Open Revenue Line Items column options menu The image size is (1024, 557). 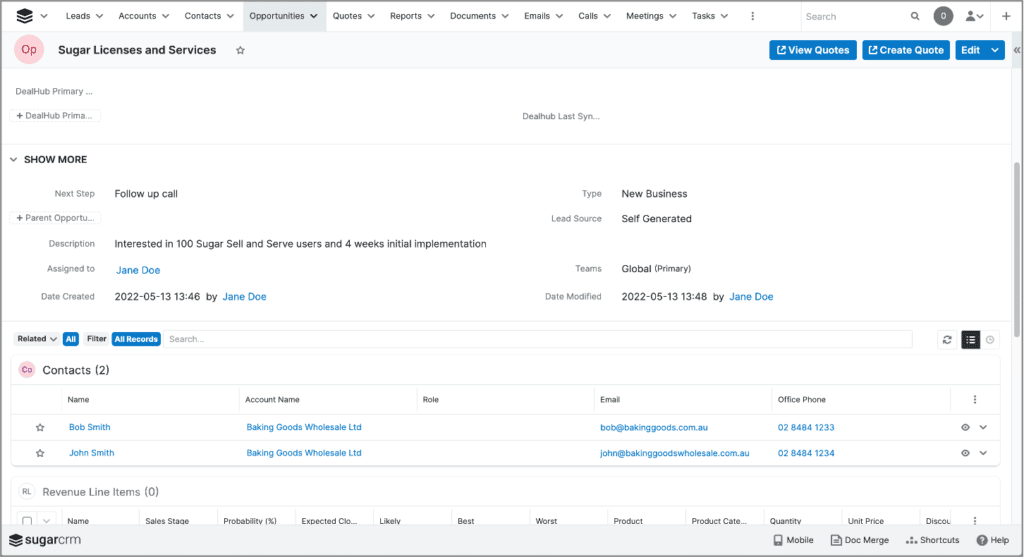tap(974, 521)
